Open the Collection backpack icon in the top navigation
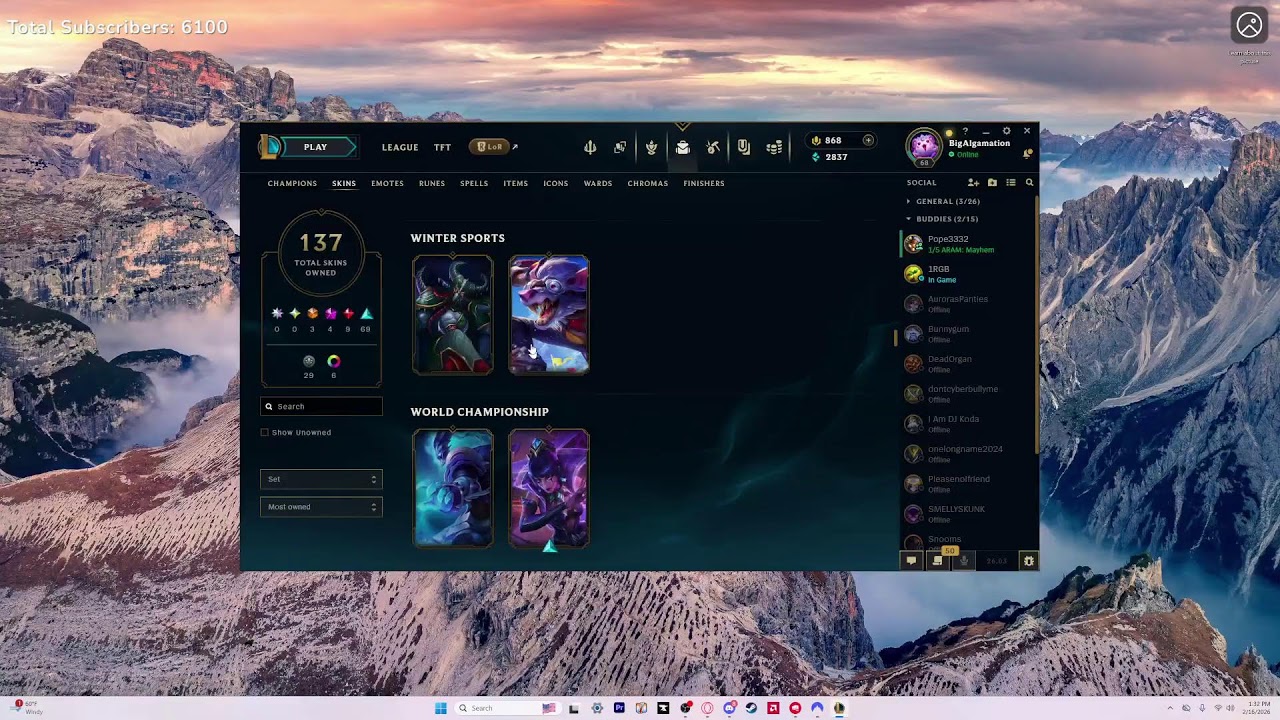 (682, 148)
